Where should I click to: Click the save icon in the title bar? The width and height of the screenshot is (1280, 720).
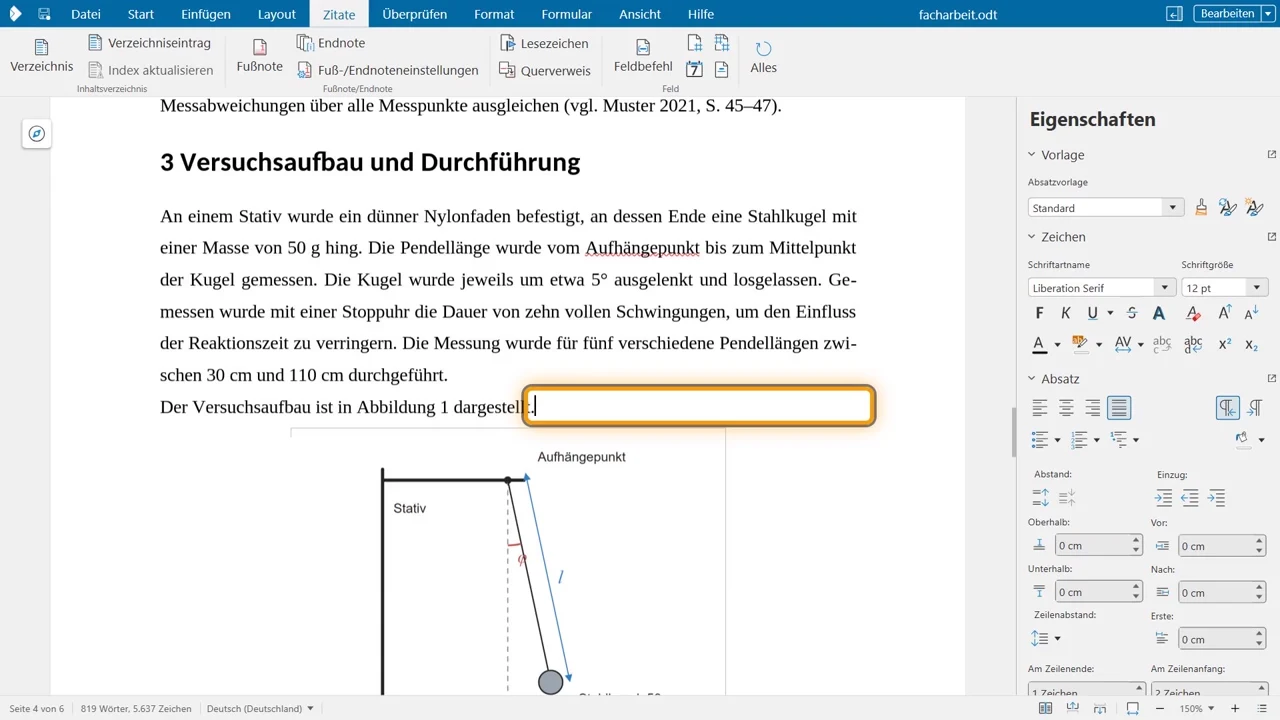44,14
